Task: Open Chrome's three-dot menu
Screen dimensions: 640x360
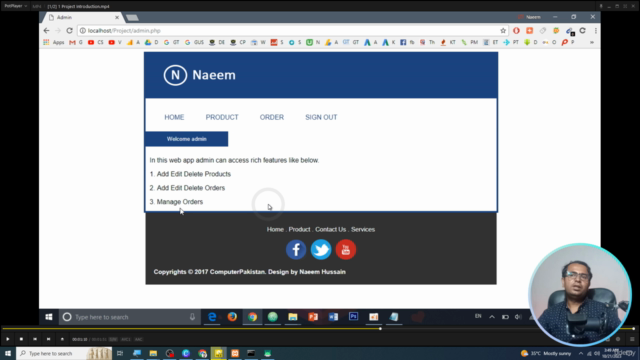Action: 596,31
